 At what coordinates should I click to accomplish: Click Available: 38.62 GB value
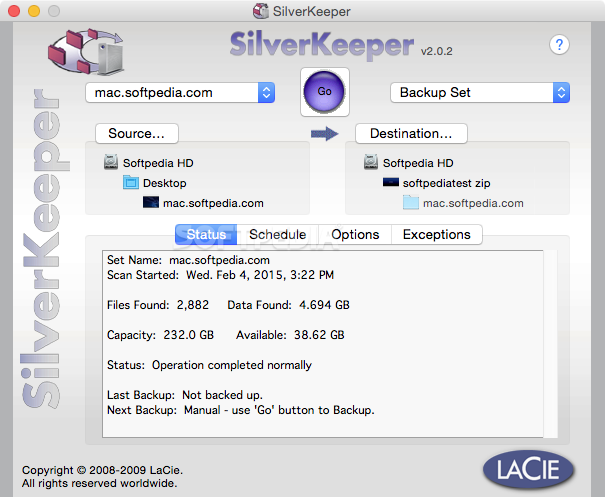click(x=319, y=335)
